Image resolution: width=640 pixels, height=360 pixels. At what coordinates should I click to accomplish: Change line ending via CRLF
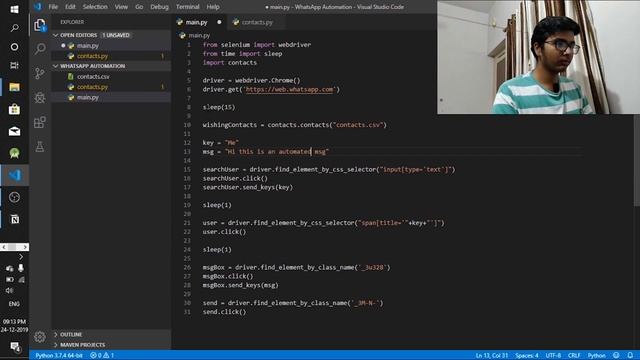tap(574, 356)
